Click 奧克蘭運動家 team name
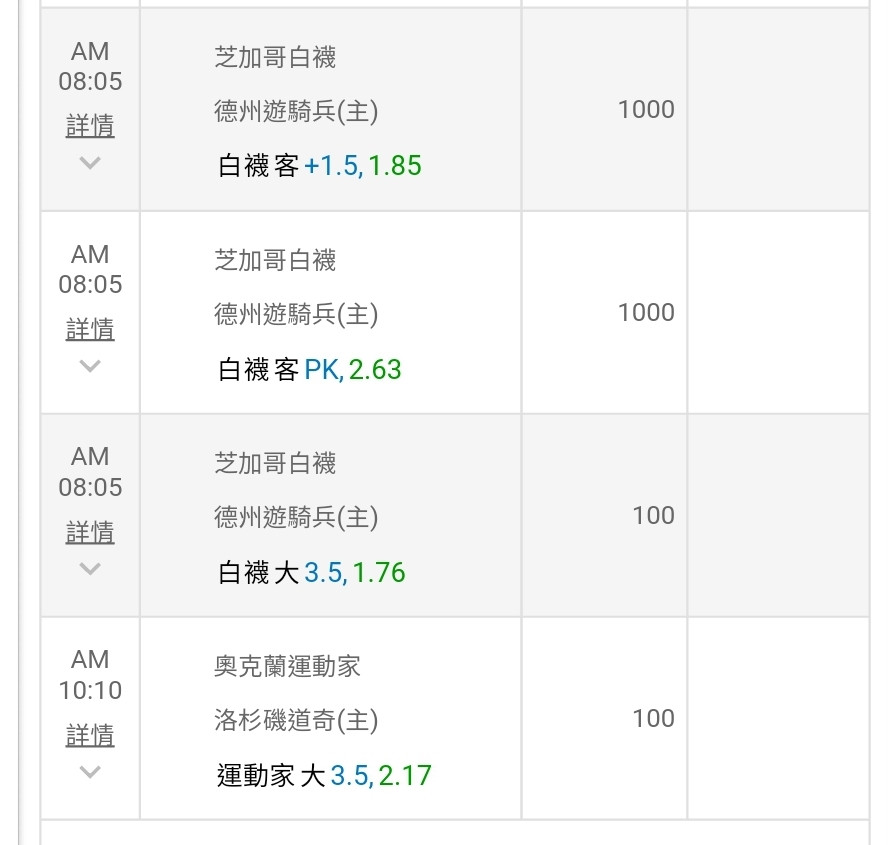 pyautogui.click(x=287, y=666)
